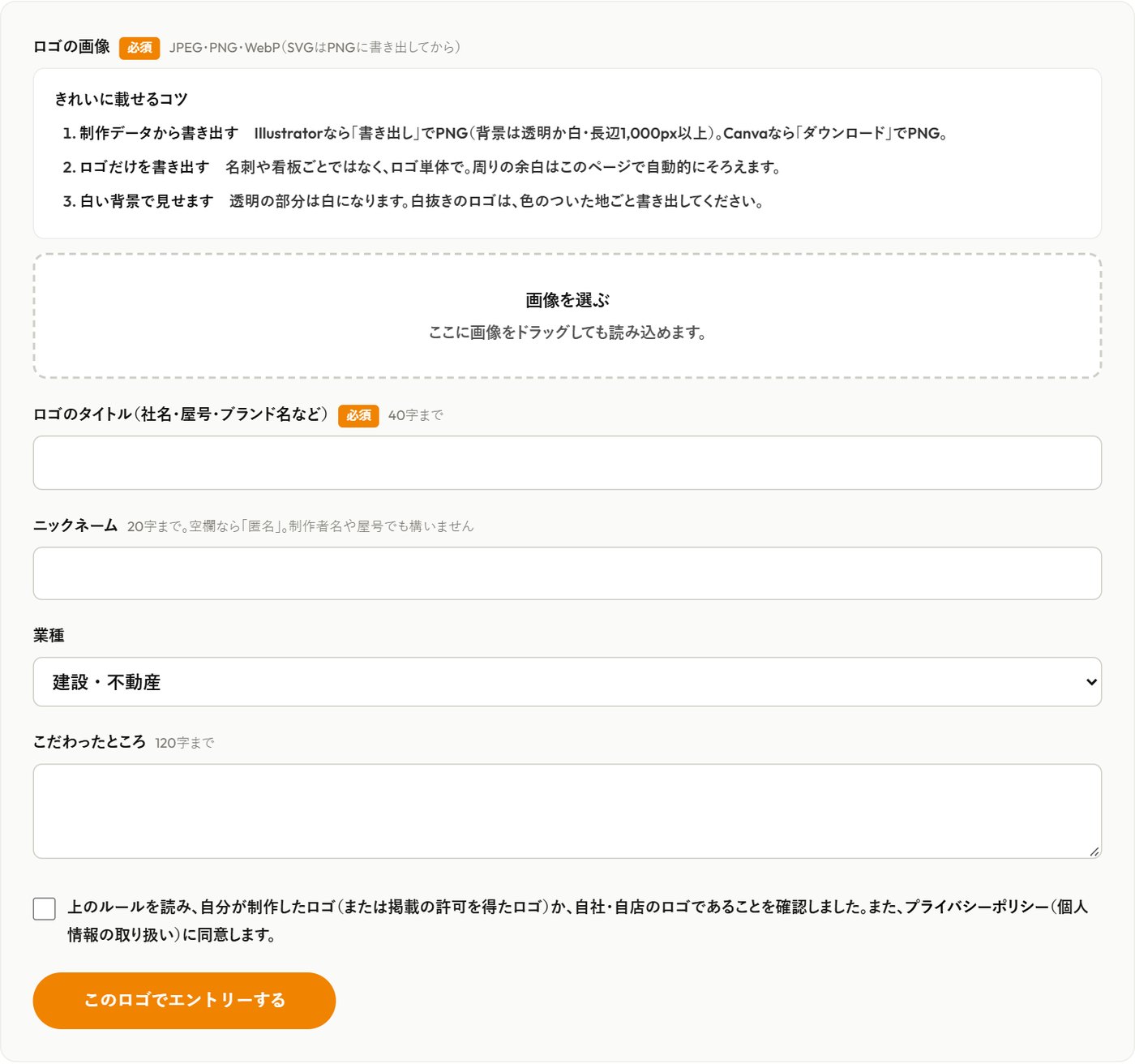The image size is (1135, 1064).
Task: Click the 必須 badge beside ロゴの画像
Action: (139, 48)
